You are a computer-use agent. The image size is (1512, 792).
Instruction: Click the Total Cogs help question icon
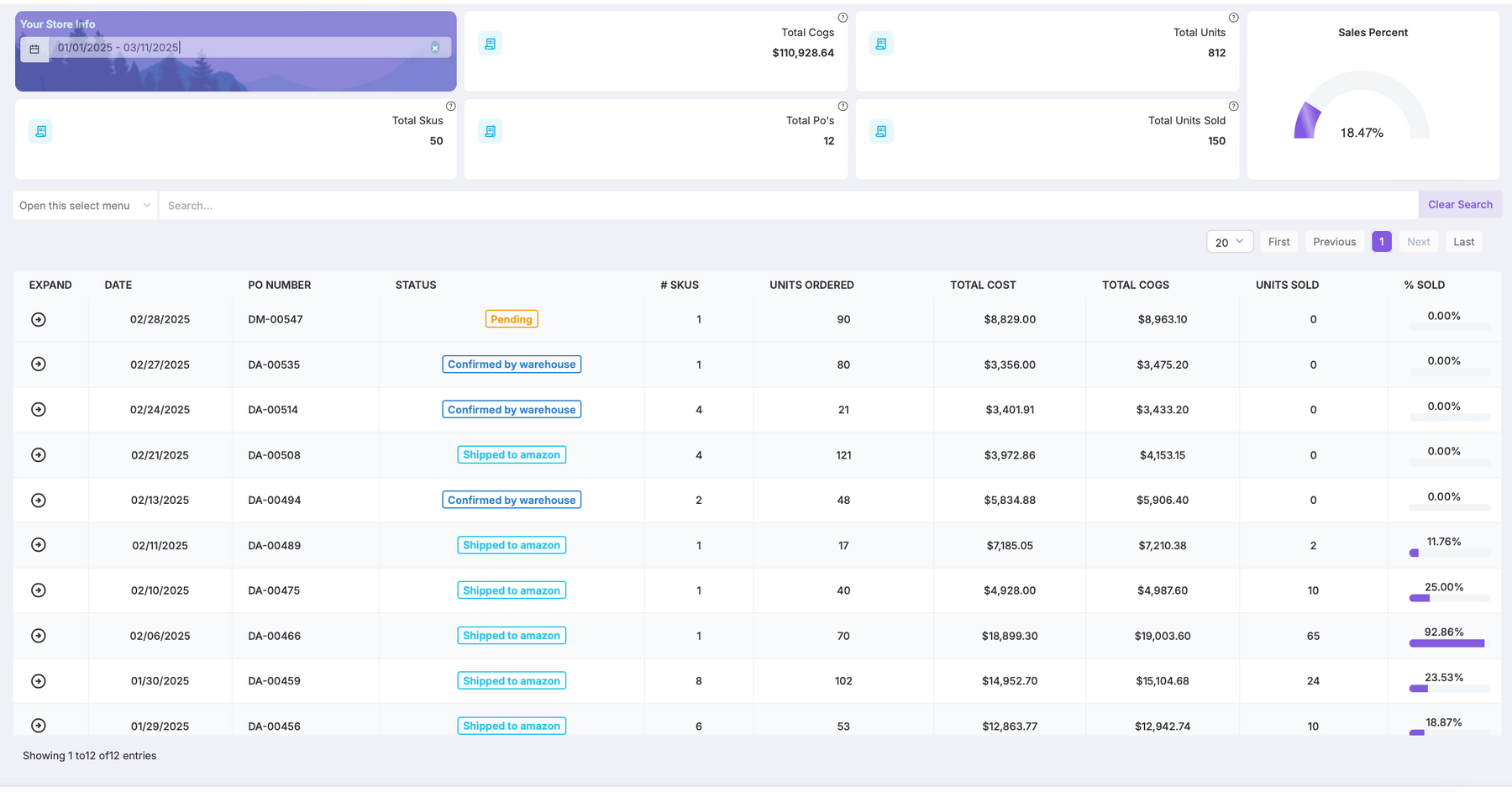[x=843, y=18]
